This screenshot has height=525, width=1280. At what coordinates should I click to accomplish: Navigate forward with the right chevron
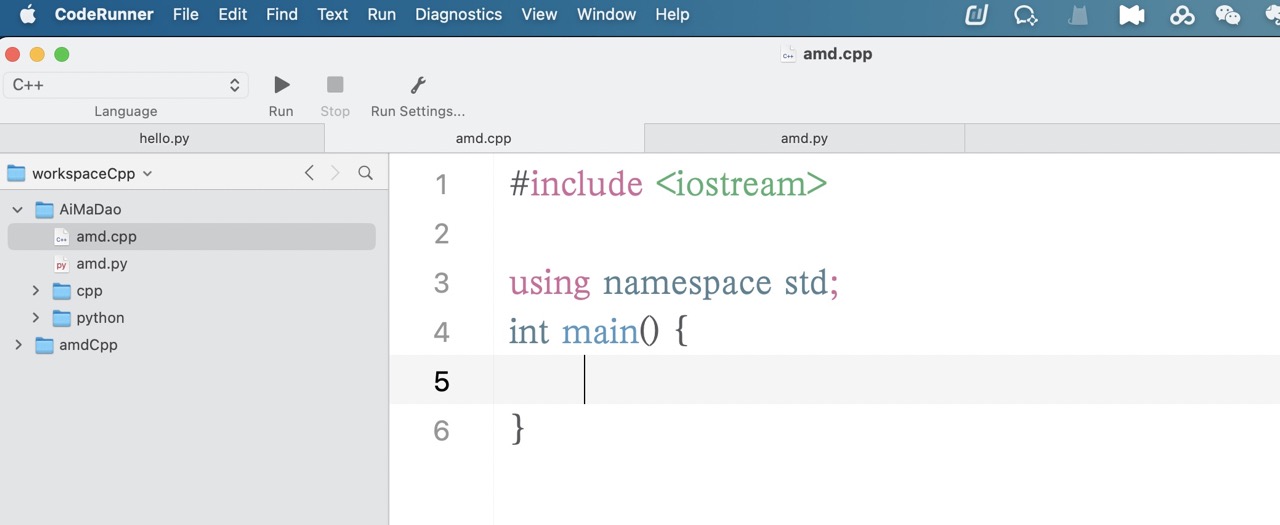coord(335,173)
